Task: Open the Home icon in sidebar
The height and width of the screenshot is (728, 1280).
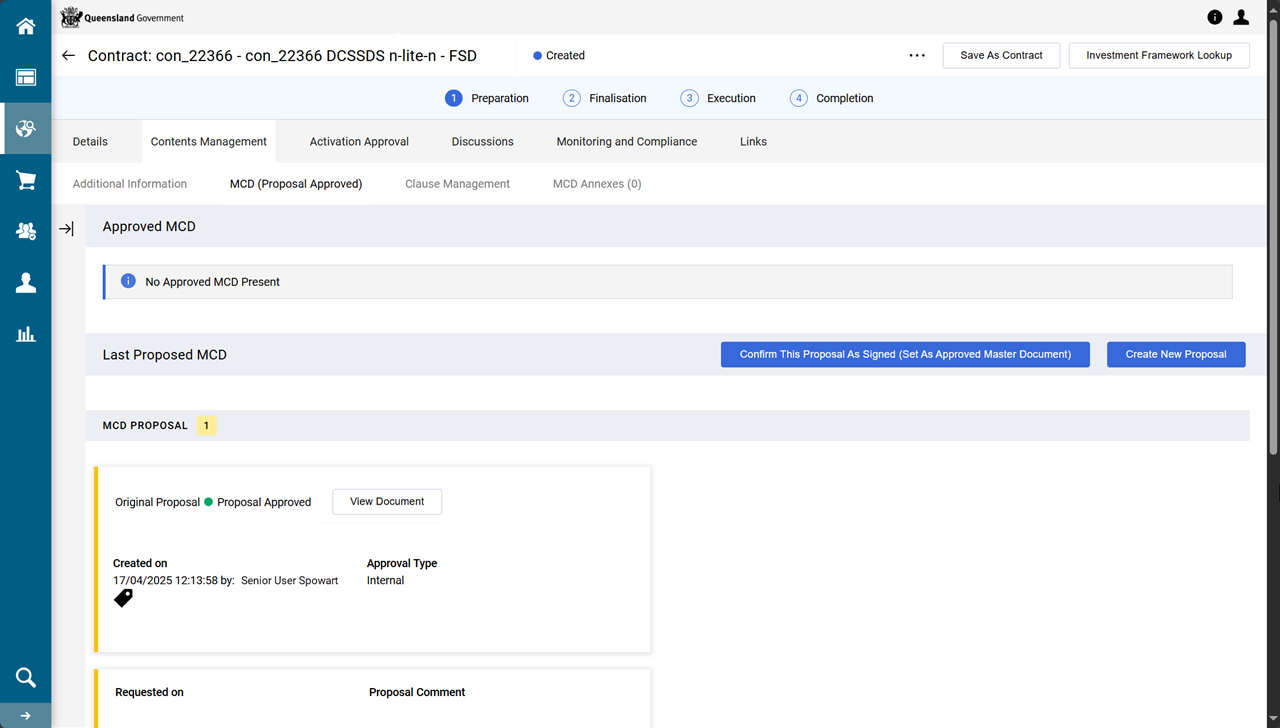Action: [25, 26]
